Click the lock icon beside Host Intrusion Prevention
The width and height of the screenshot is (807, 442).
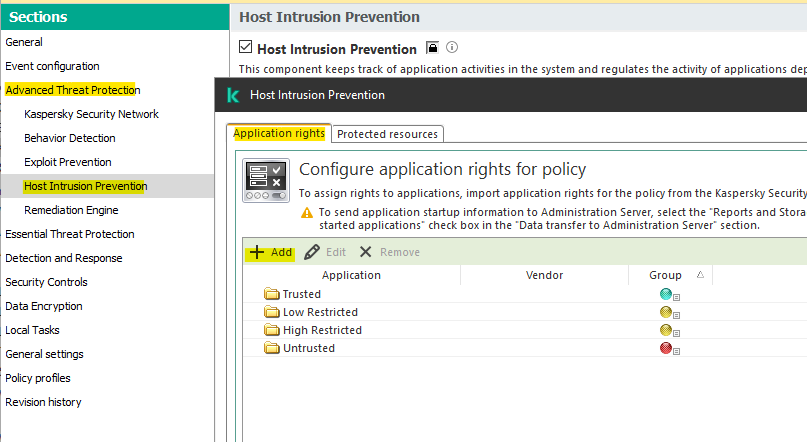coord(433,48)
